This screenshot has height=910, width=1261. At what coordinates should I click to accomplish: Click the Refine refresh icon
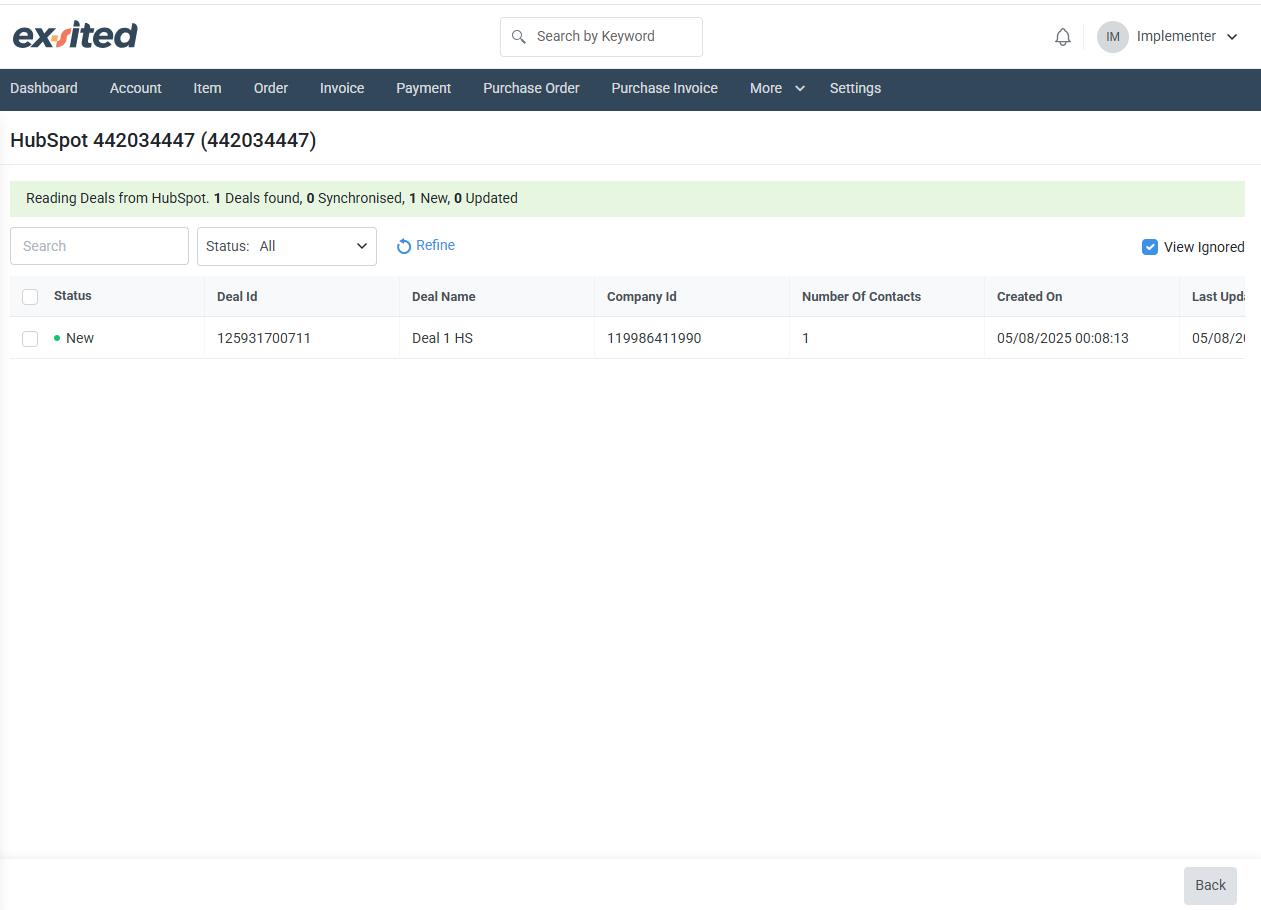pyautogui.click(x=404, y=246)
